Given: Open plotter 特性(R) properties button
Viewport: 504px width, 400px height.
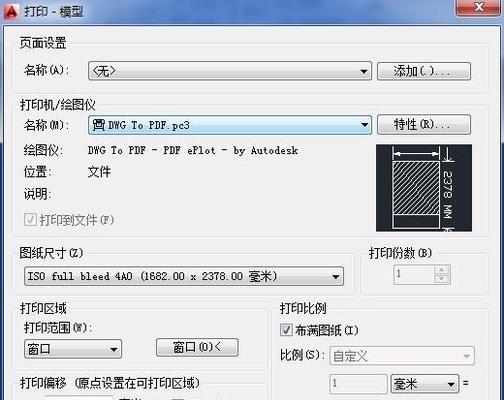Looking at the screenshot, I should coord(424,125).
